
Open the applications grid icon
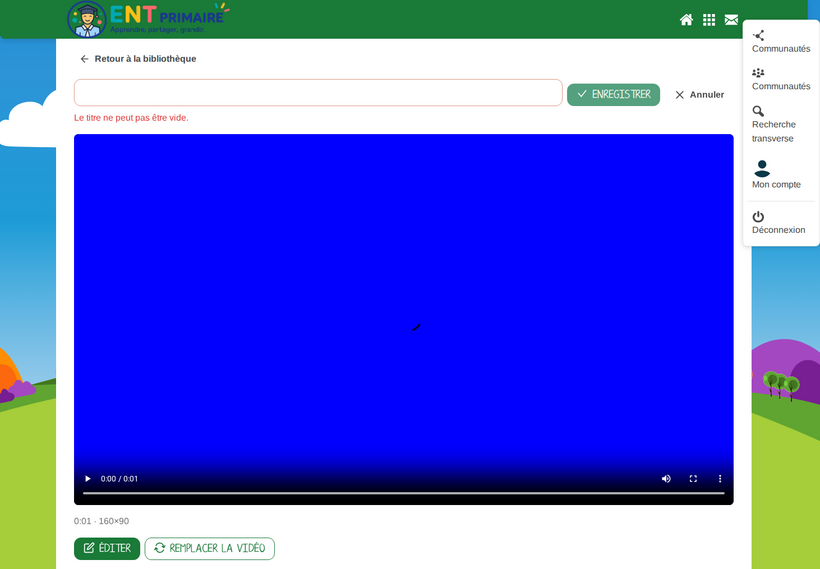point(709,20)
